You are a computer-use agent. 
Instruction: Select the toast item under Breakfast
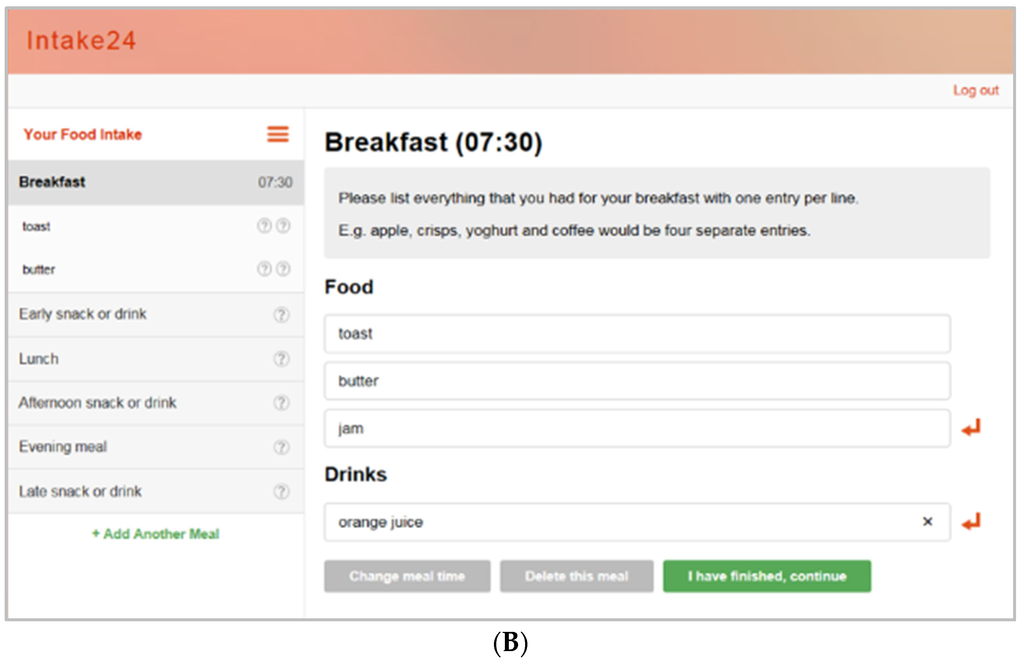(37, 227)
